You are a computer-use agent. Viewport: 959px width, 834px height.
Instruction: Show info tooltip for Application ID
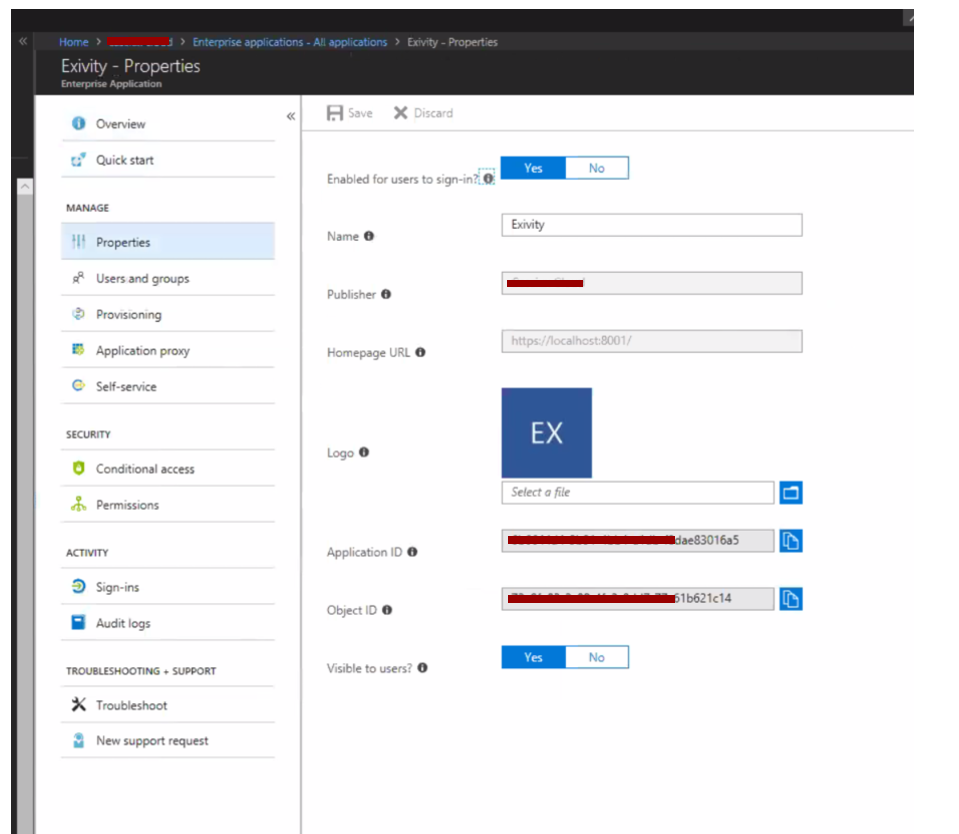413,552
